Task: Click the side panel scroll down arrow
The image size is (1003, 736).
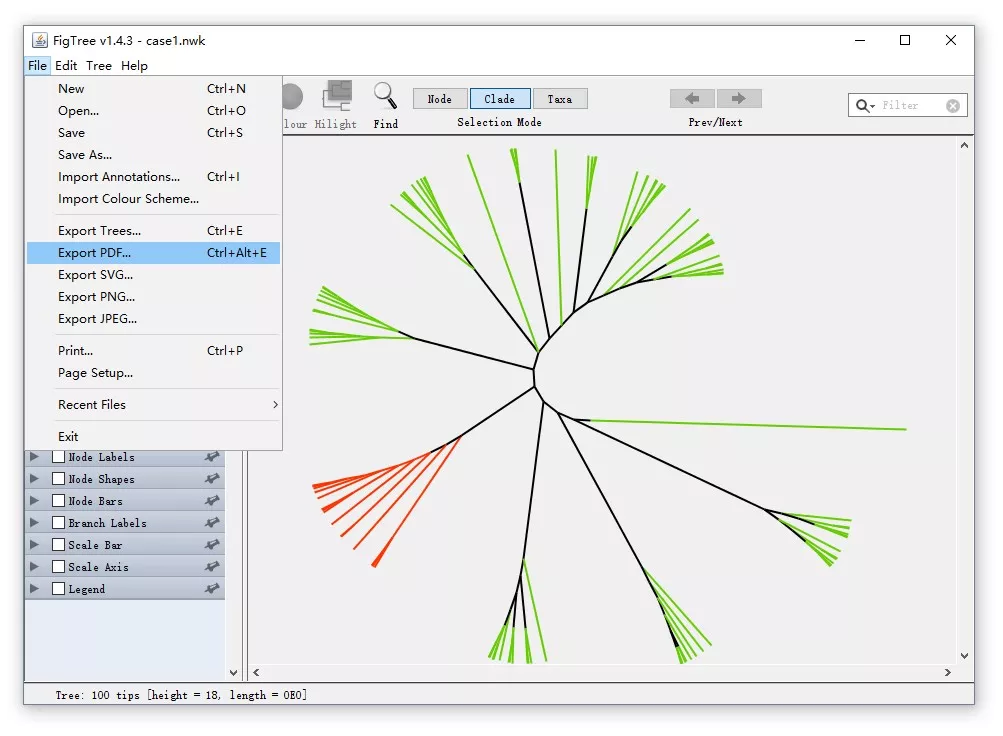Action: pos(233,673)
